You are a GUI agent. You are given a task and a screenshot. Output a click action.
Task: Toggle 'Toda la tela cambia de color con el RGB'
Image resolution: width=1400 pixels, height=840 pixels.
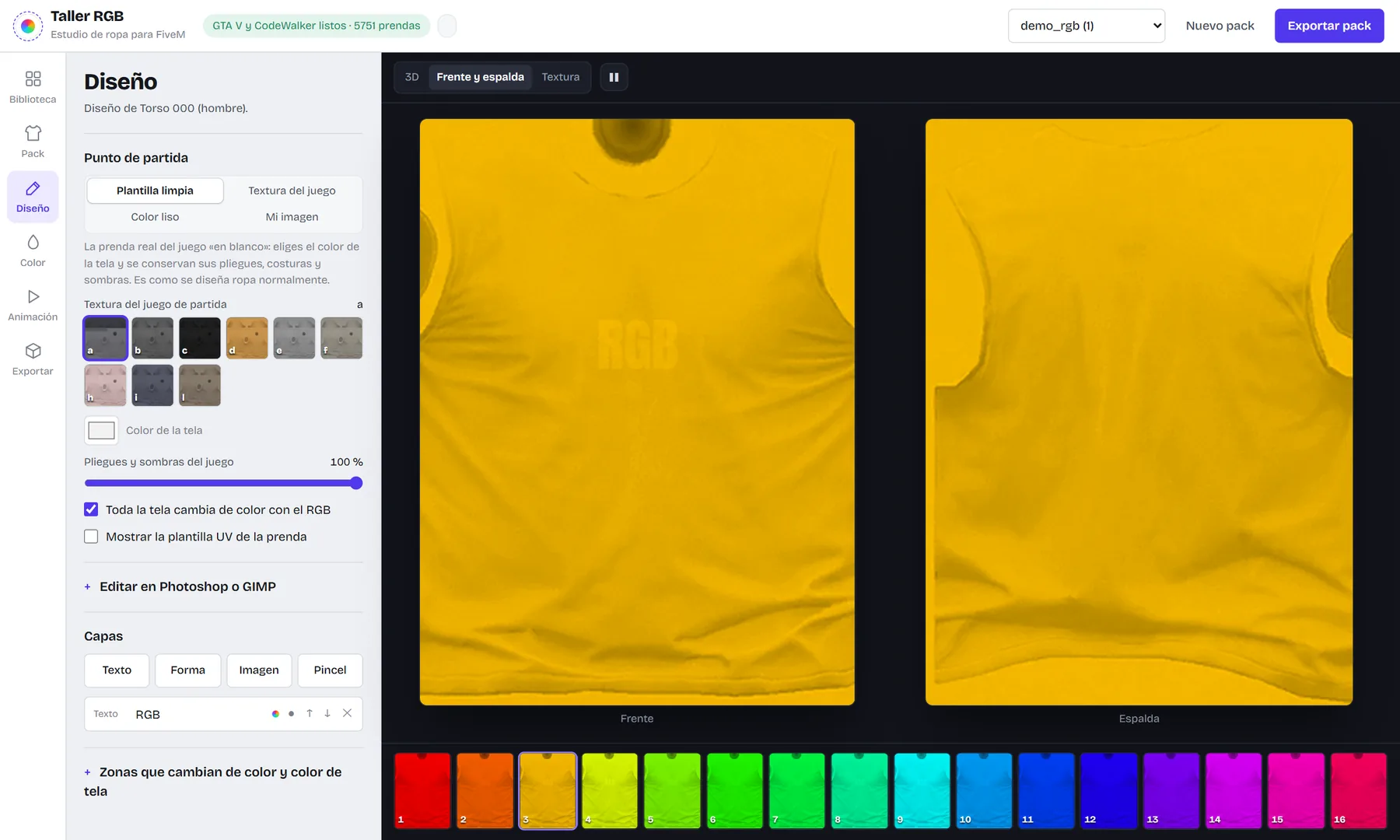pos(91,509)
